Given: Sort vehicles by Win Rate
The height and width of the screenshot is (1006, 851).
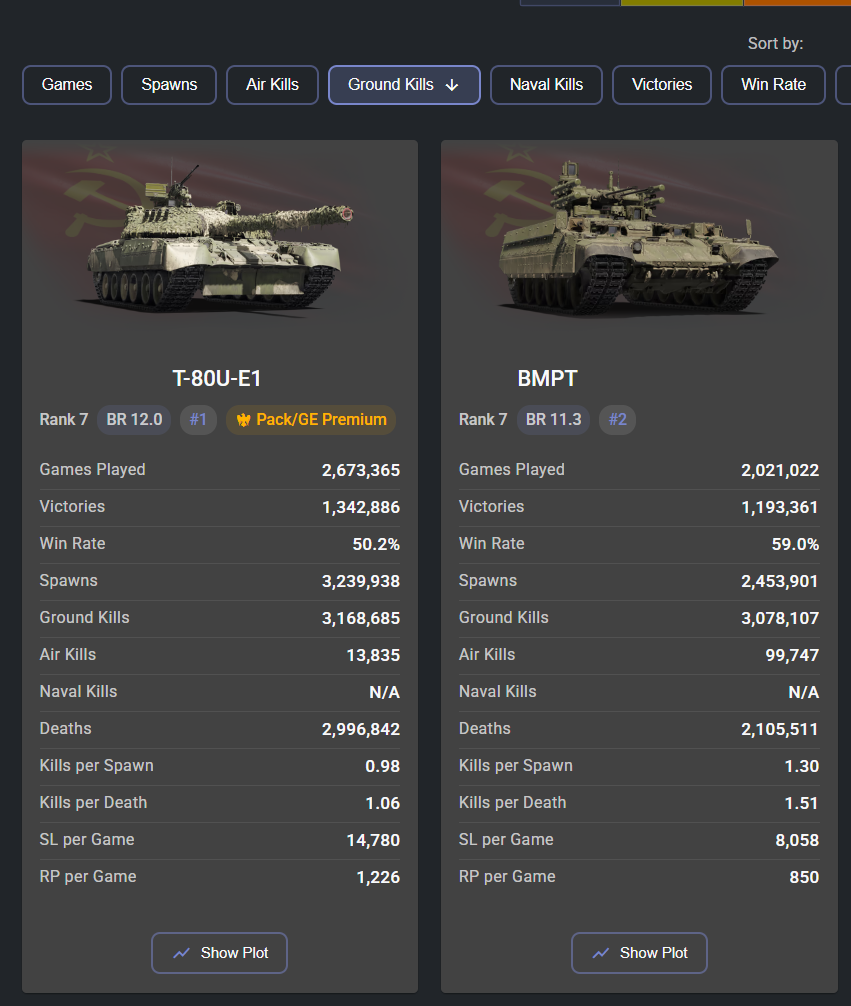Looking at the screenshot, I should pos(773,85).
